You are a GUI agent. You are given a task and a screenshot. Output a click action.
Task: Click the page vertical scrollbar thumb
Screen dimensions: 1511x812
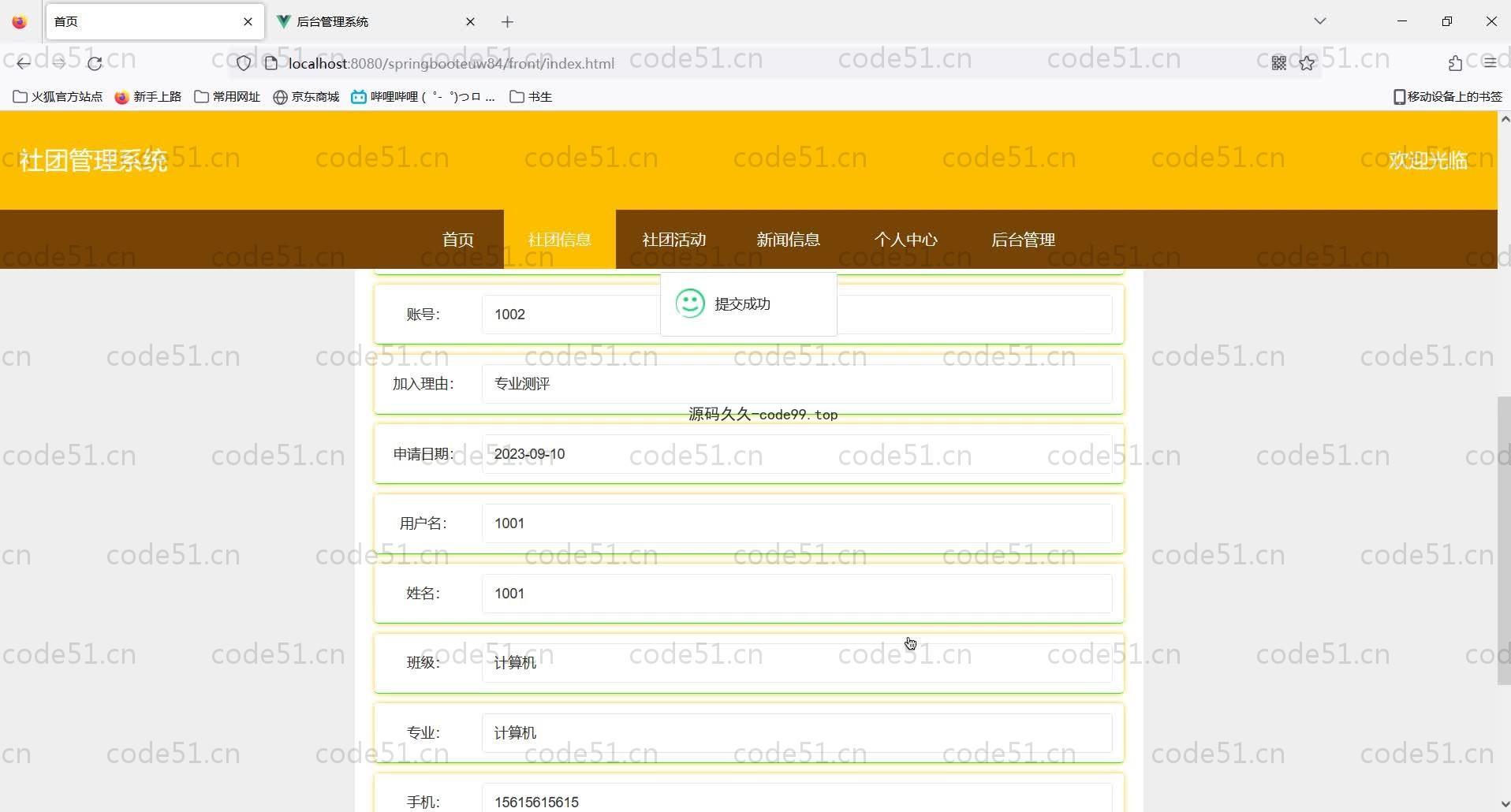[x=1503, y=540]
